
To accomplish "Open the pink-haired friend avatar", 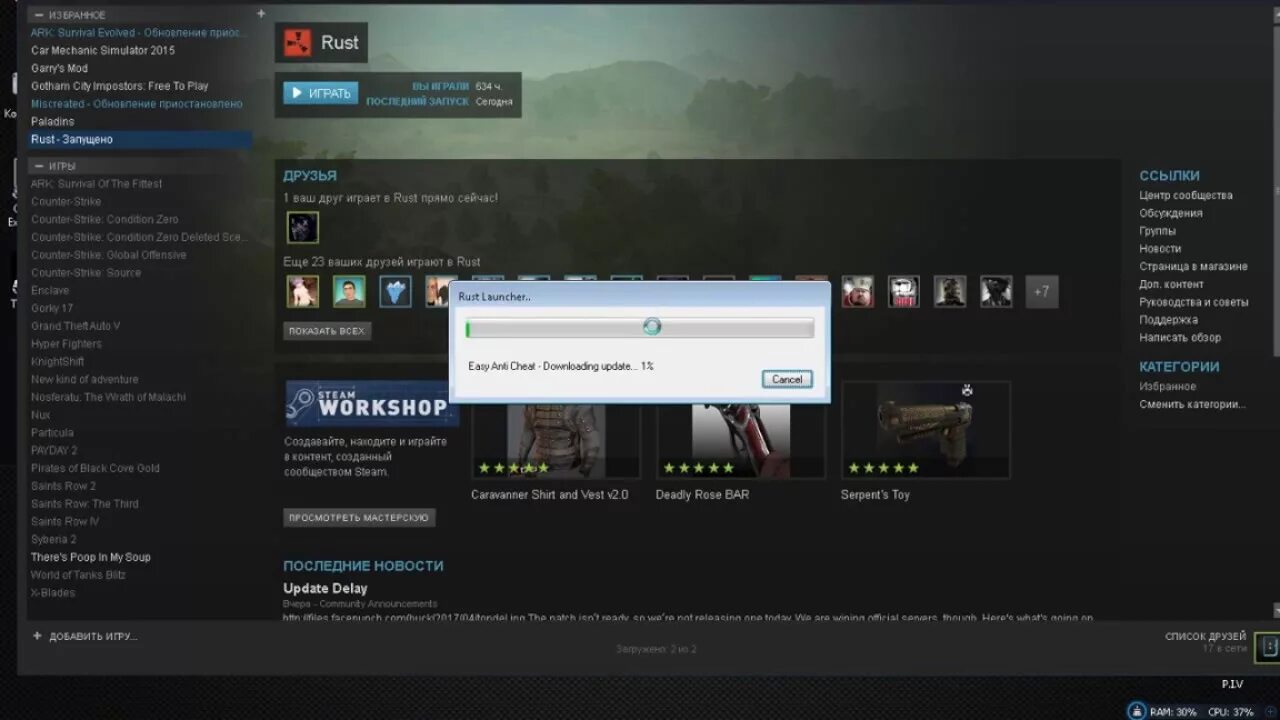I will tap(303, 291).
